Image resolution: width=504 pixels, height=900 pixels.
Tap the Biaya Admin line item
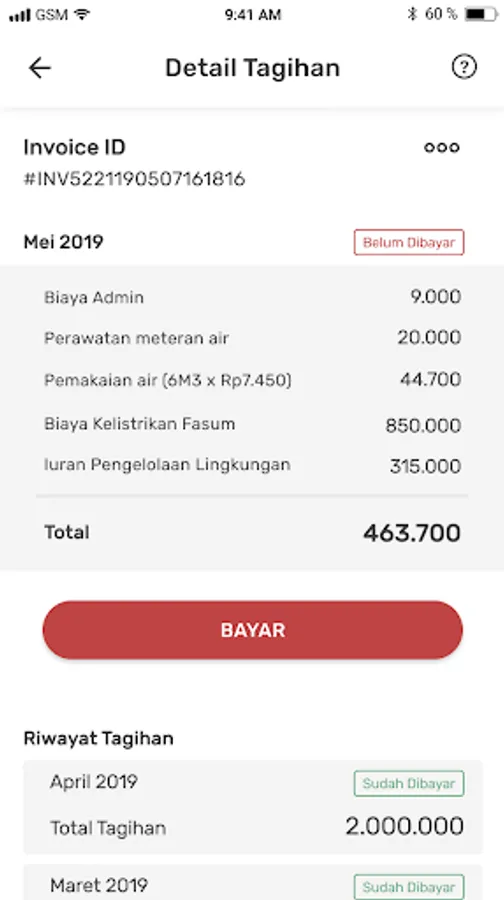tap(253, 297)
